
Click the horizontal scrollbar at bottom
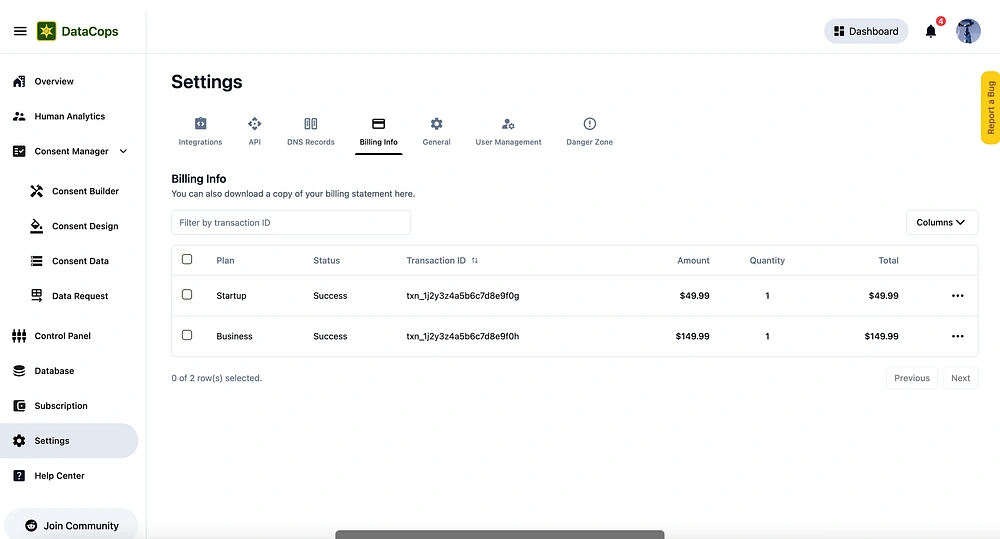click(499, 535)
